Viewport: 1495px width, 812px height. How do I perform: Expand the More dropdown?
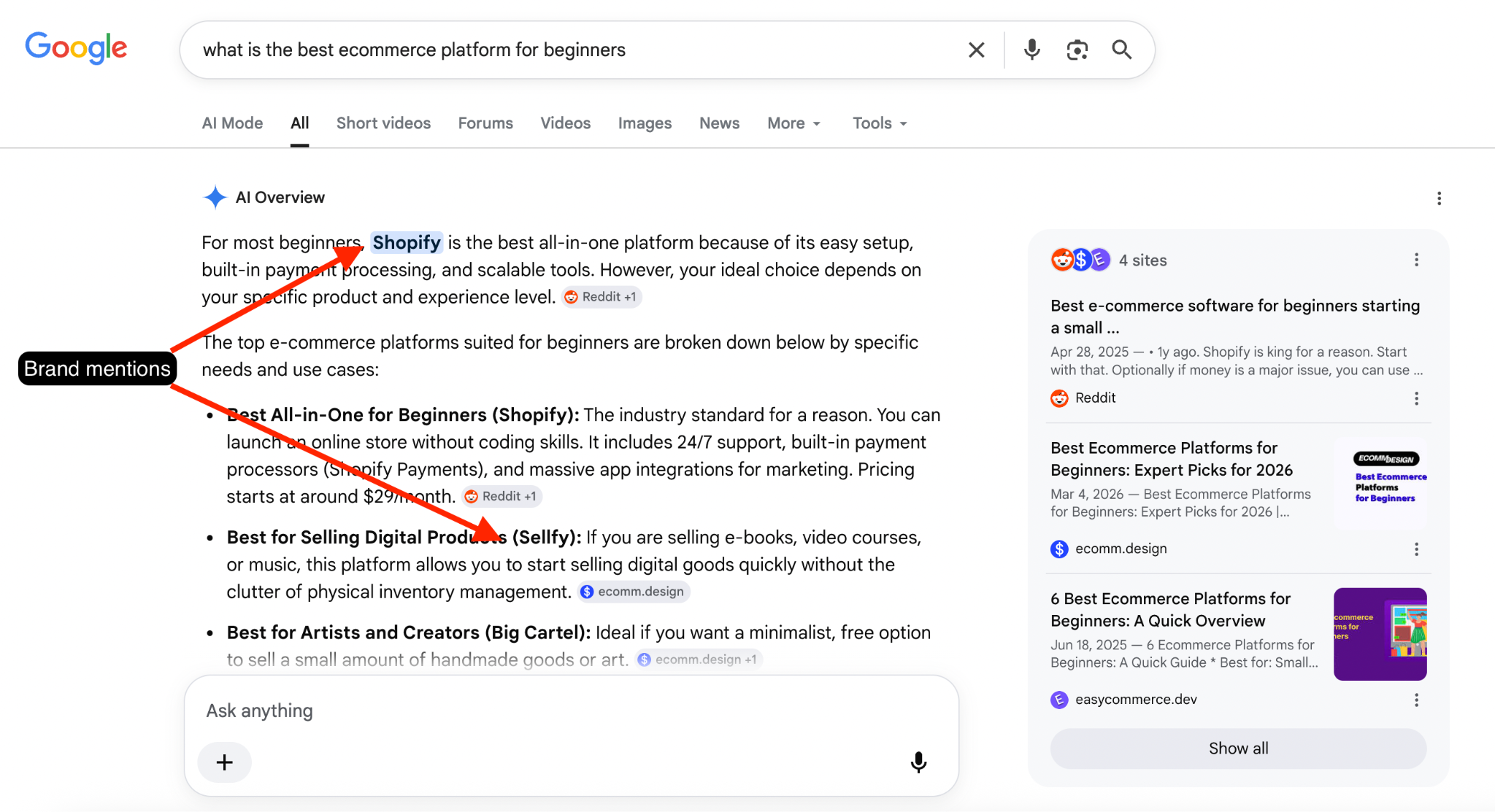click(794, 123)
